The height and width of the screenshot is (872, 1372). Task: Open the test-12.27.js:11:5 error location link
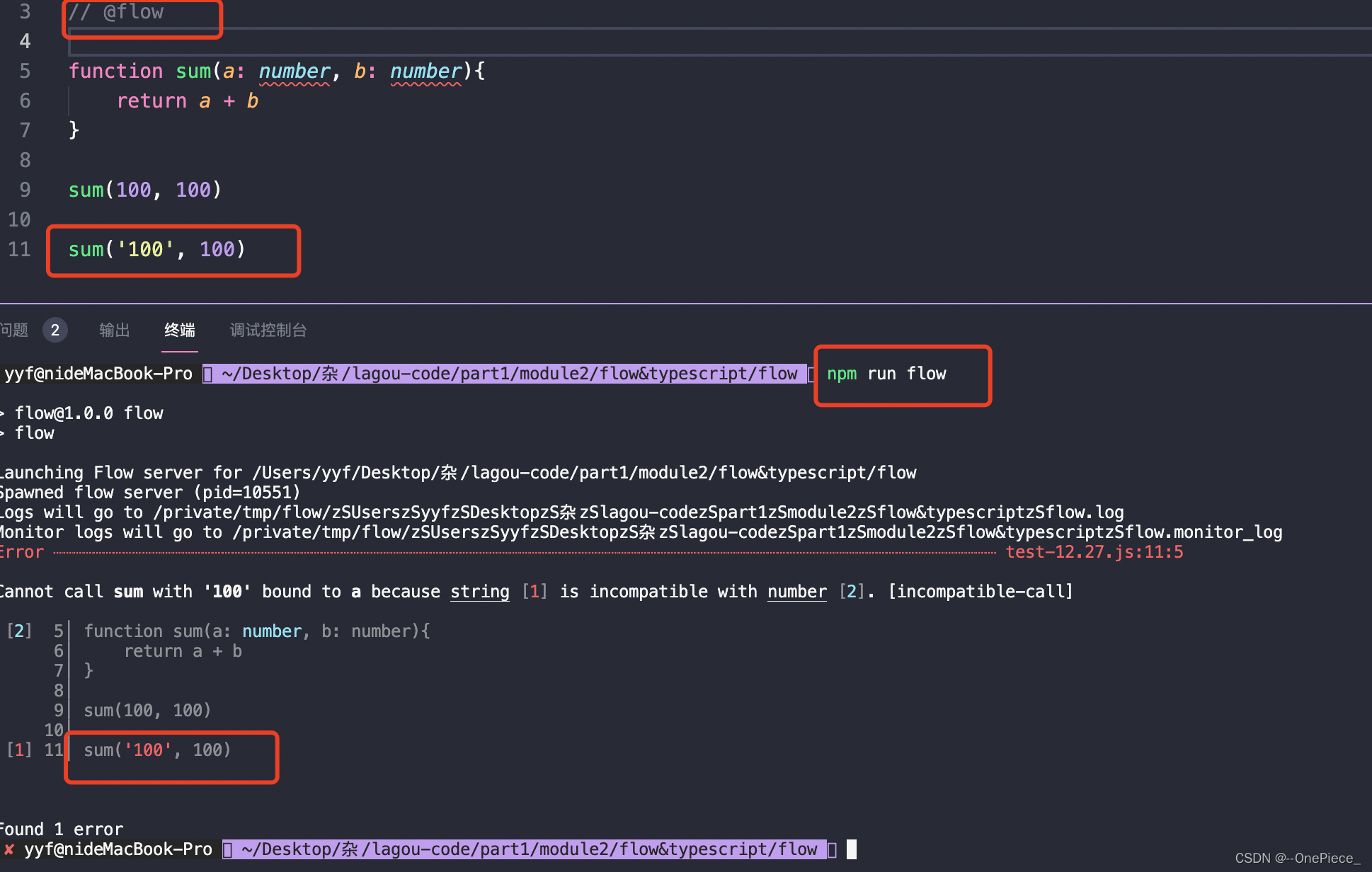1094,552
